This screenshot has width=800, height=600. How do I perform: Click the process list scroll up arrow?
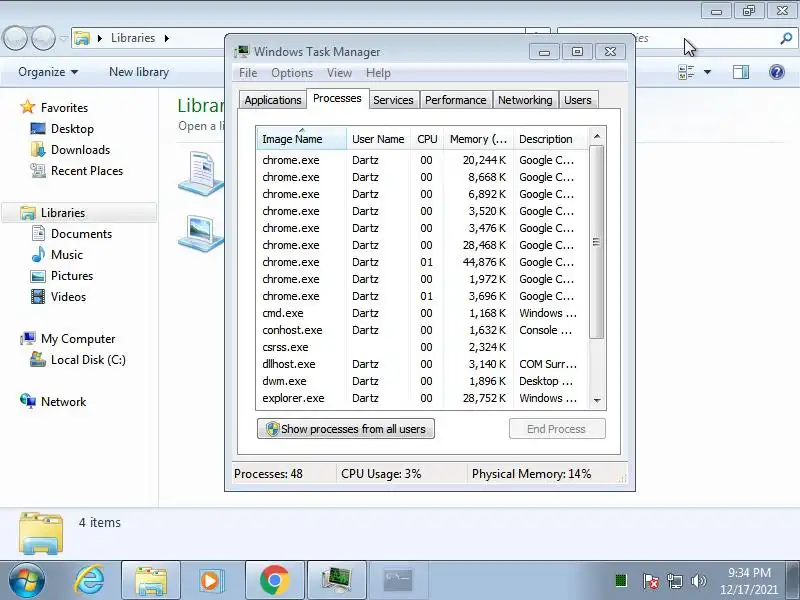coord(597,136)
